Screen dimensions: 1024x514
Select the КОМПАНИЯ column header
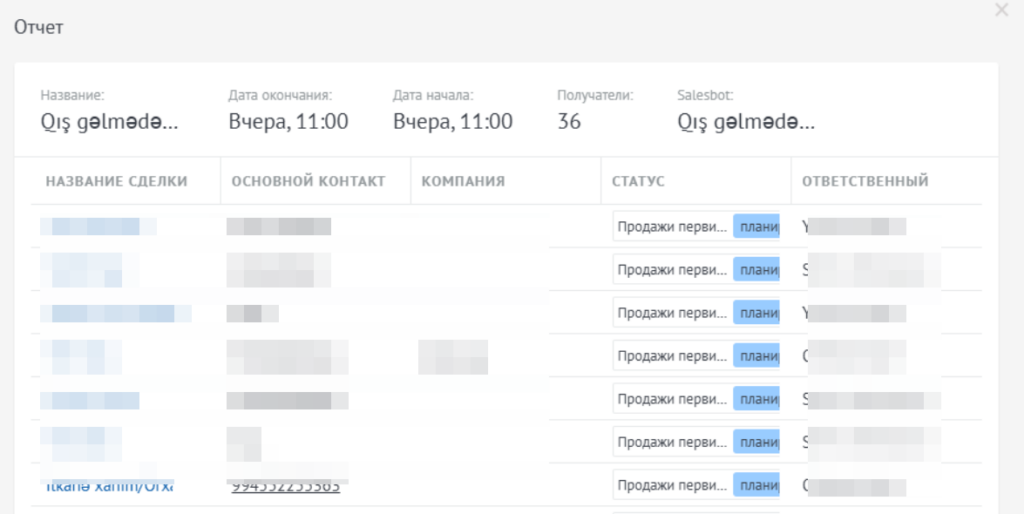pos(463,181)
